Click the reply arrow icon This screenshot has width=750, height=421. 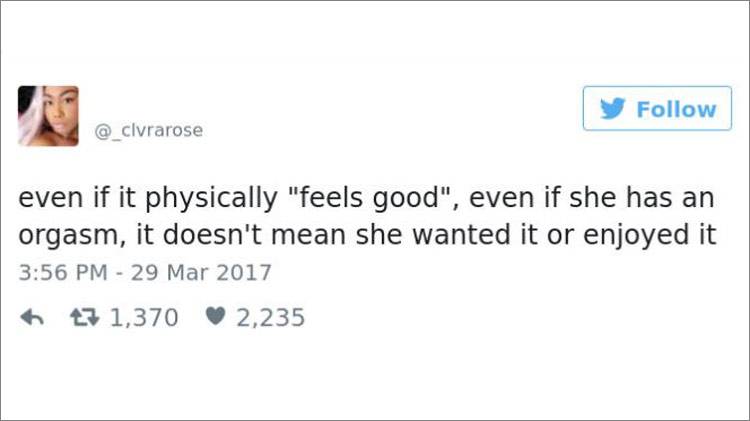click(31, 318)
